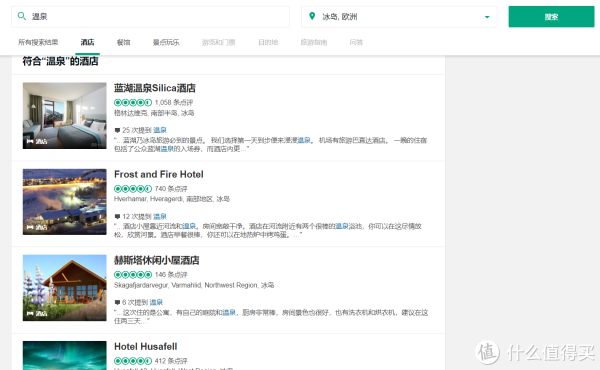Viewport: 600px width, 370px height.
Task: Open Hotel Husafell title link
Action: [x=146, y=347]
